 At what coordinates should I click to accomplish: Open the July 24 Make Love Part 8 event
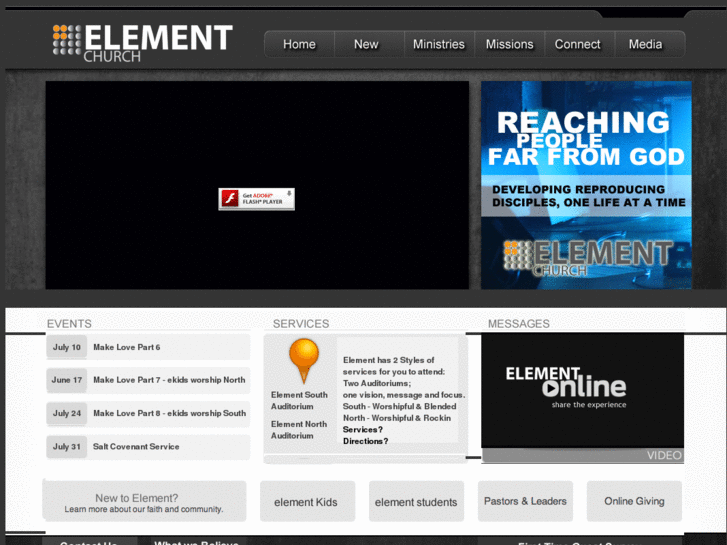point(148,413)
